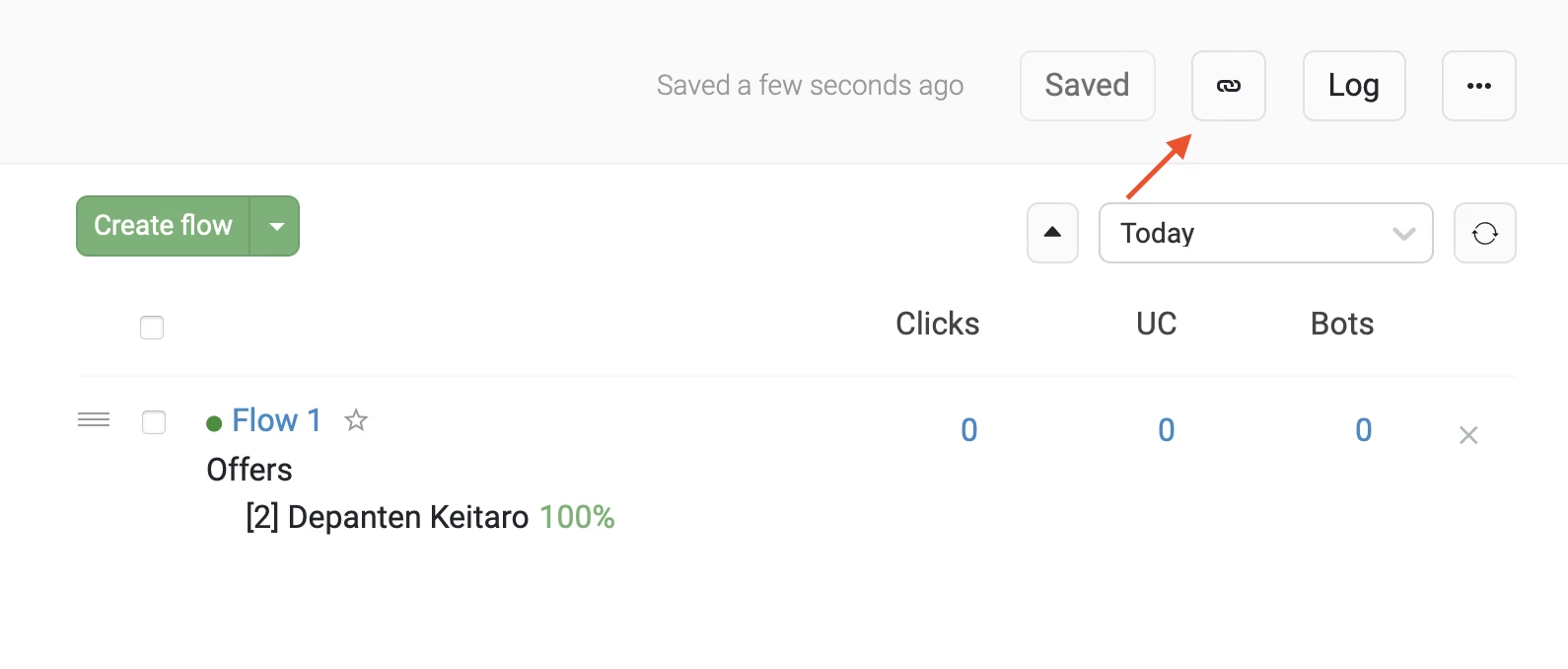Sort by the Bots column header

coord(1341,324)
